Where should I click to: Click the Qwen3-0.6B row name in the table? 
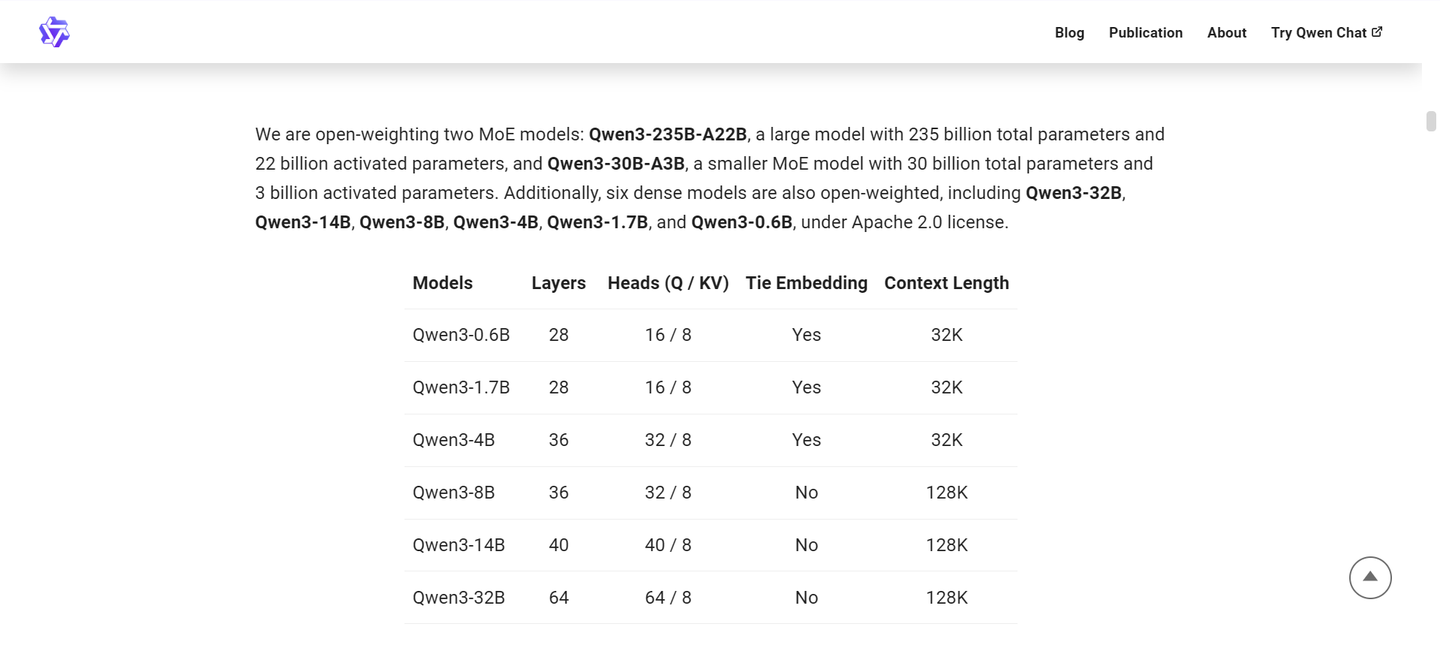click(x=461, y=335)
